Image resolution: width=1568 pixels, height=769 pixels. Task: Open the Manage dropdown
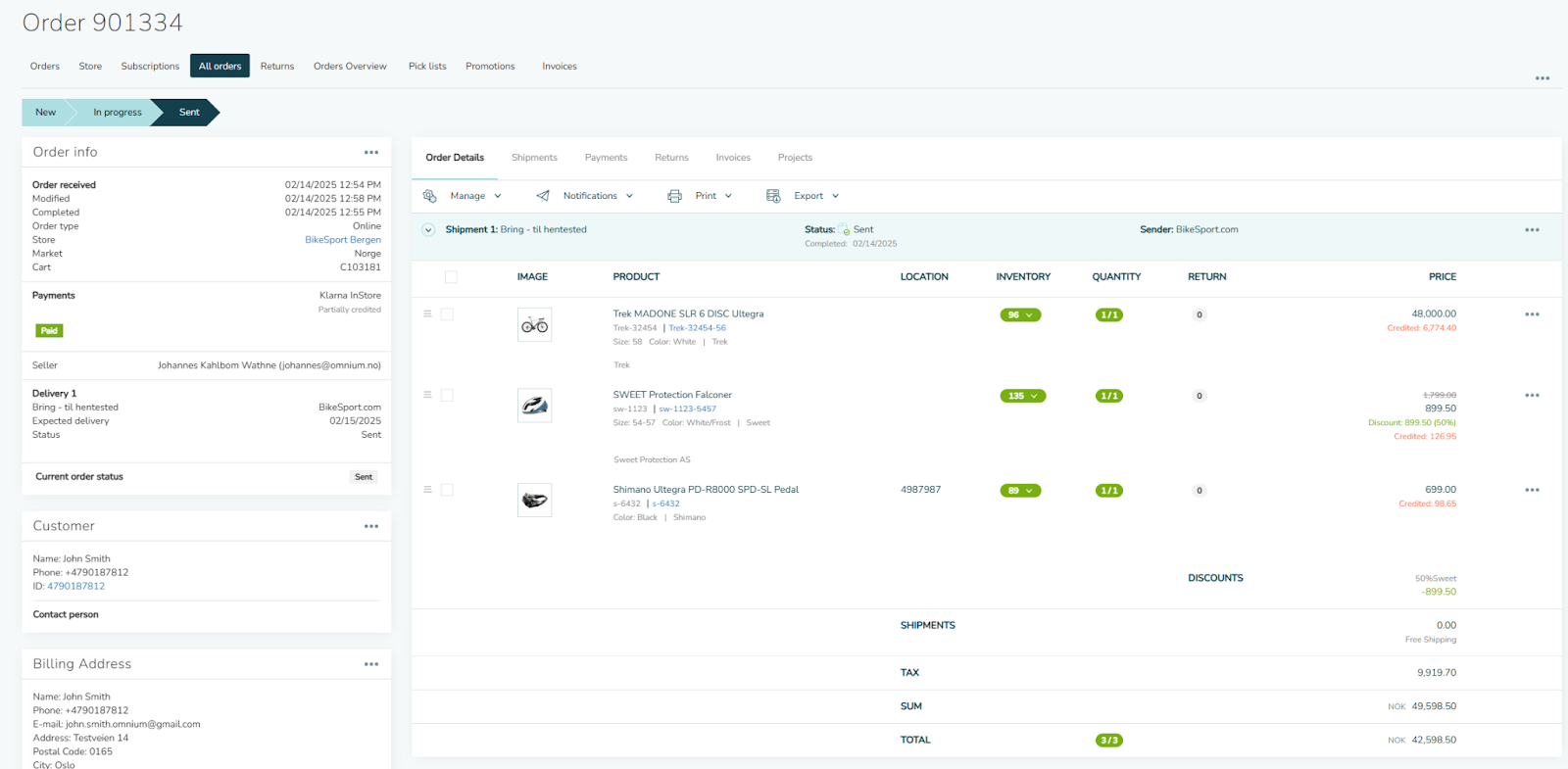pyautogui.click(x=475, y=196)
